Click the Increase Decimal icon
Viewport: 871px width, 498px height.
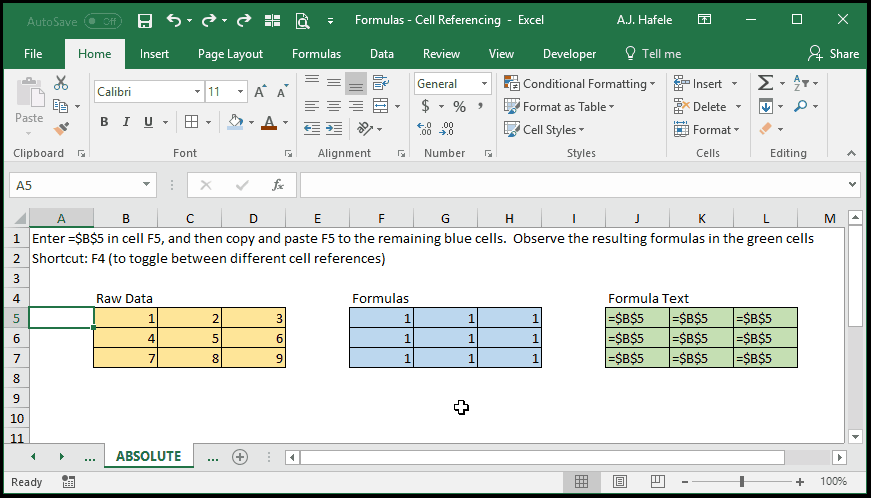pyautogui.click(x=424, y=129)
